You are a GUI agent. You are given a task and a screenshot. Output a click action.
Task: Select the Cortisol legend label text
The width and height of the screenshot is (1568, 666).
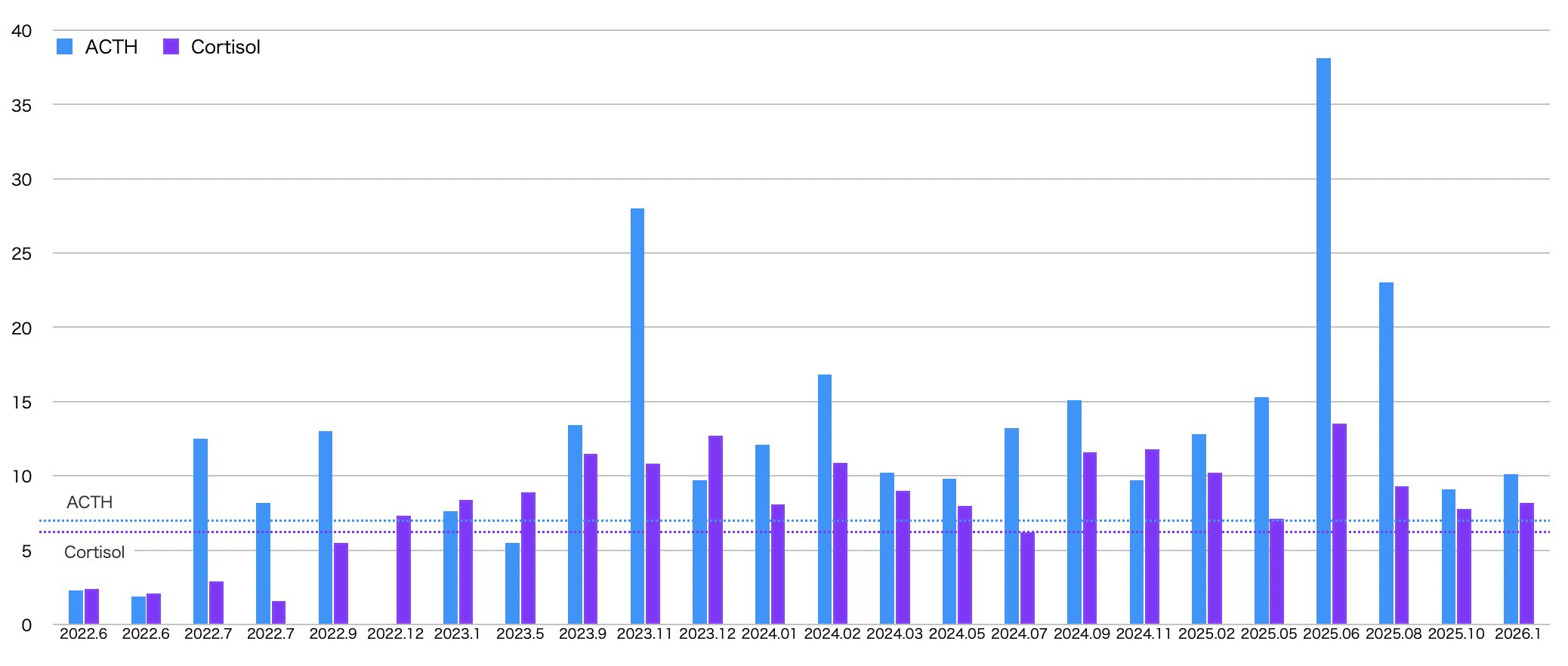[225, 47]
